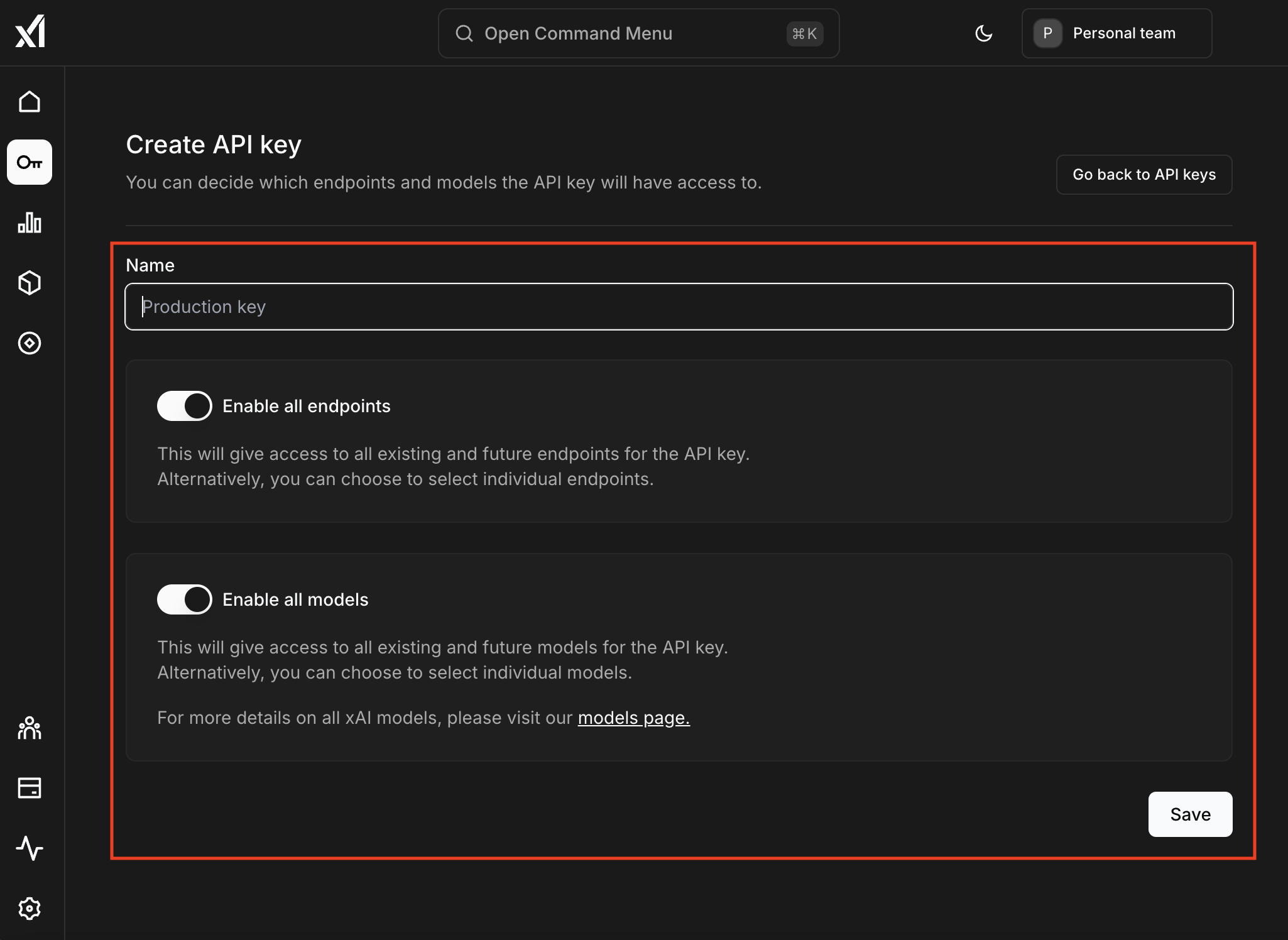Toggle dark mode with the moon icon
Image resolution: width=1288 pixels, height=940 pixels.
coord(983,33)
